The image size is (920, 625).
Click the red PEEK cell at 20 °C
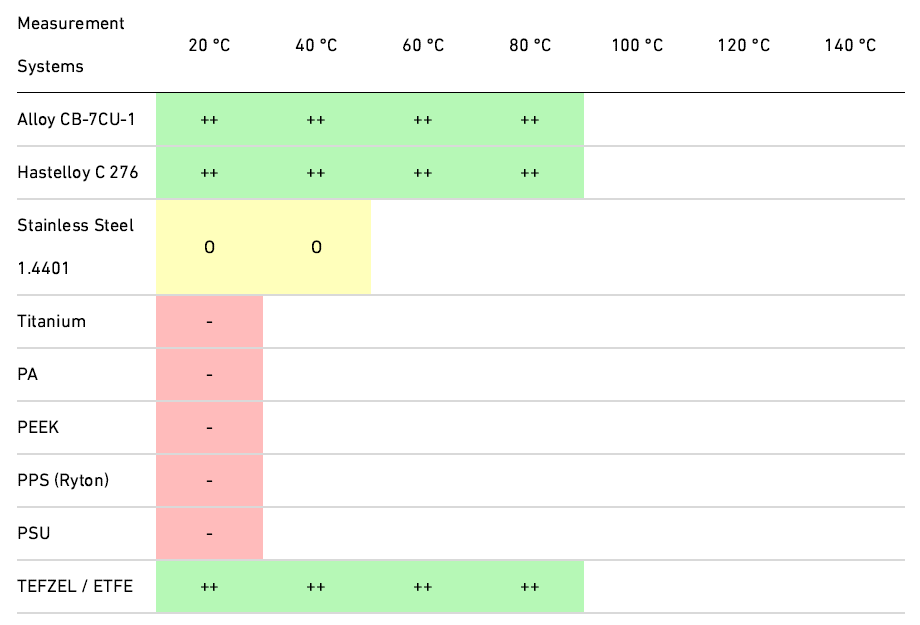pos(209,428)
